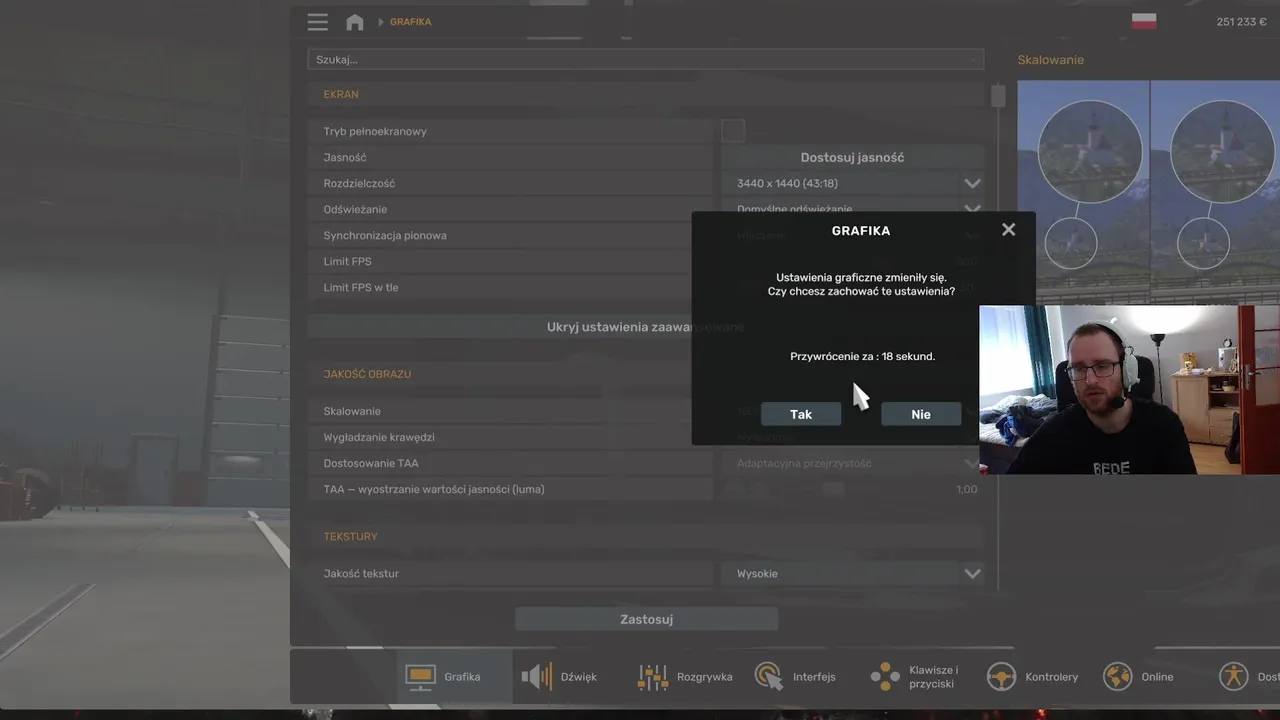
Task: Click the Wygładzanie krawędzi row label
Action: coord(379,437)
